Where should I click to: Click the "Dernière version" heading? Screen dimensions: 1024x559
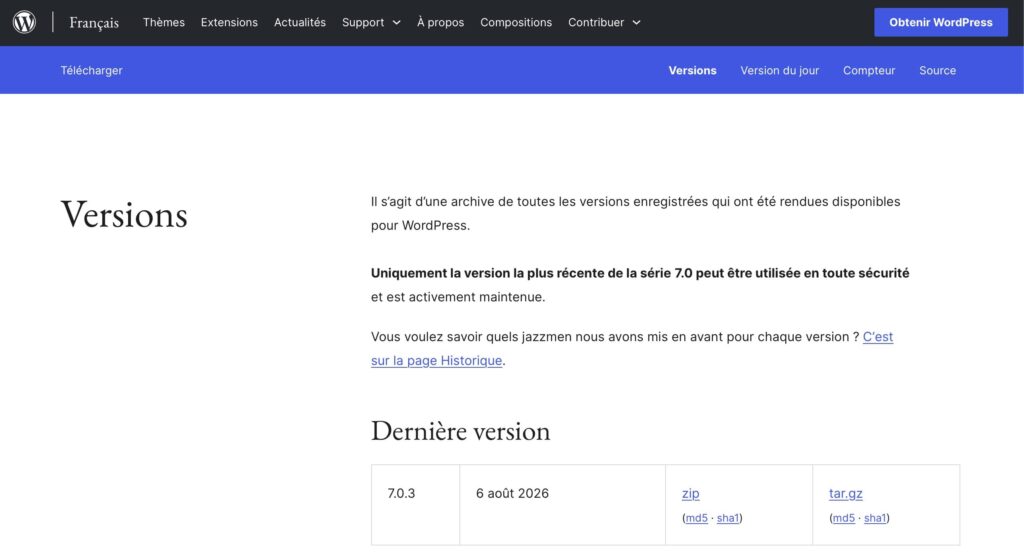point(460,432)
